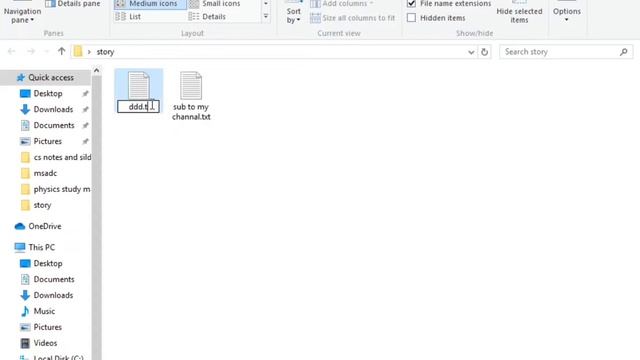640x360 pixels.
Task: Open Documents under Quick access
Action: pyautogui.click(x=54, y=125)
